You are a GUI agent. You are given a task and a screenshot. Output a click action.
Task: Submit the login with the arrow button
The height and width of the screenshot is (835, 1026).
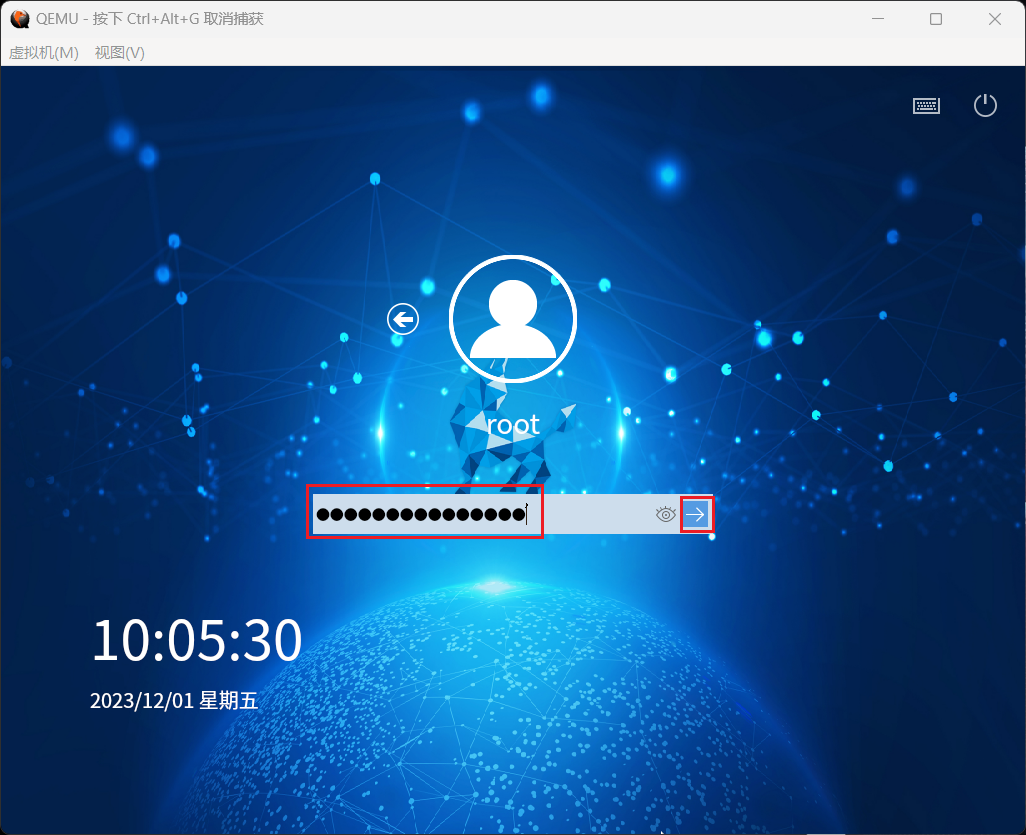tap(696, 514)
